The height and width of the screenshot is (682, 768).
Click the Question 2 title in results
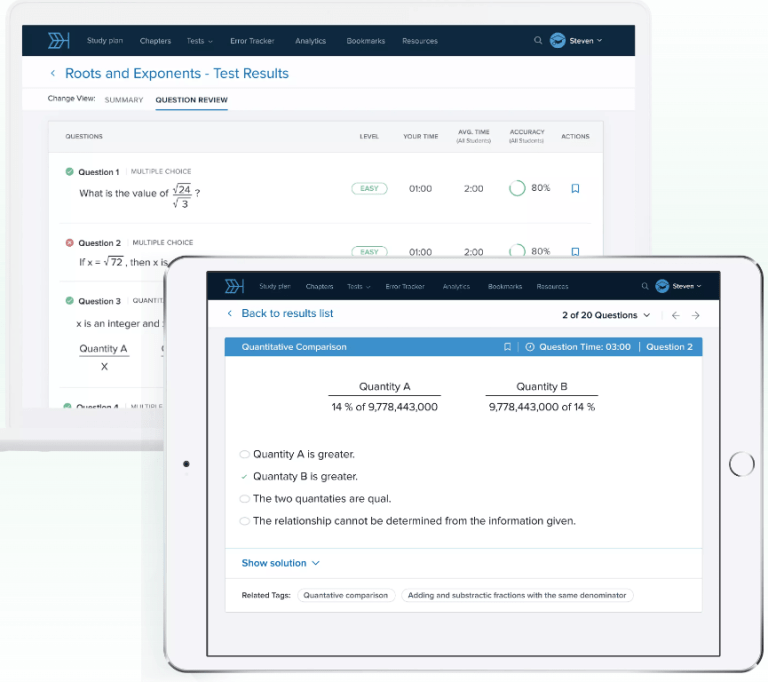click(99, 243)
